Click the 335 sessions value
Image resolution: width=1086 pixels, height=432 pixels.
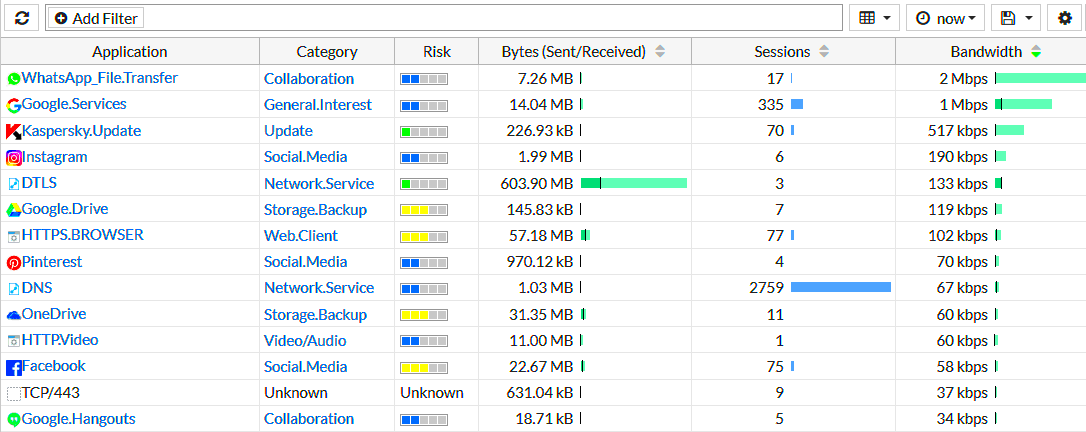coord(771,105)
